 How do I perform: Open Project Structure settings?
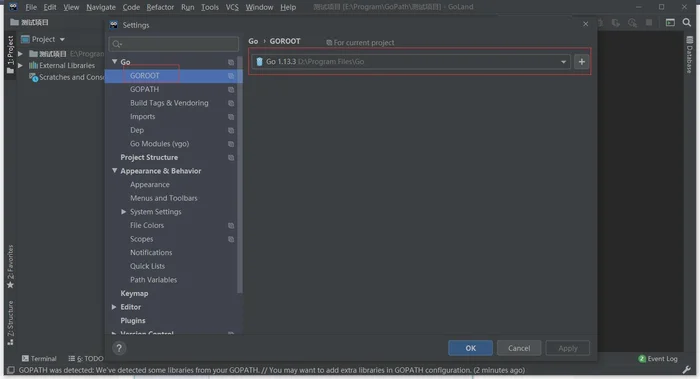pyautogui.click(x=149, y=157)
